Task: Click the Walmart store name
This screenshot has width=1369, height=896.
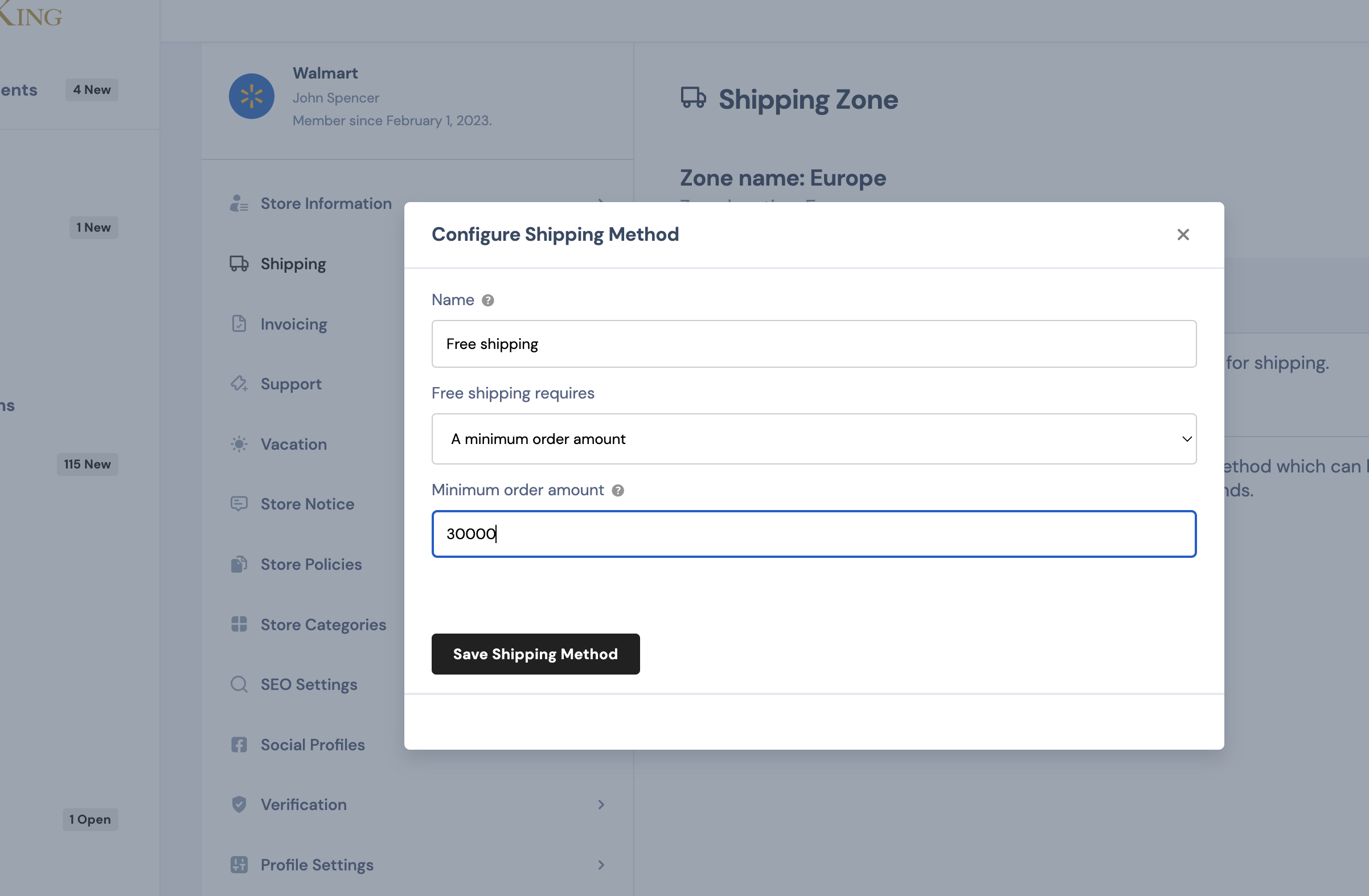Action: point(325,73)
